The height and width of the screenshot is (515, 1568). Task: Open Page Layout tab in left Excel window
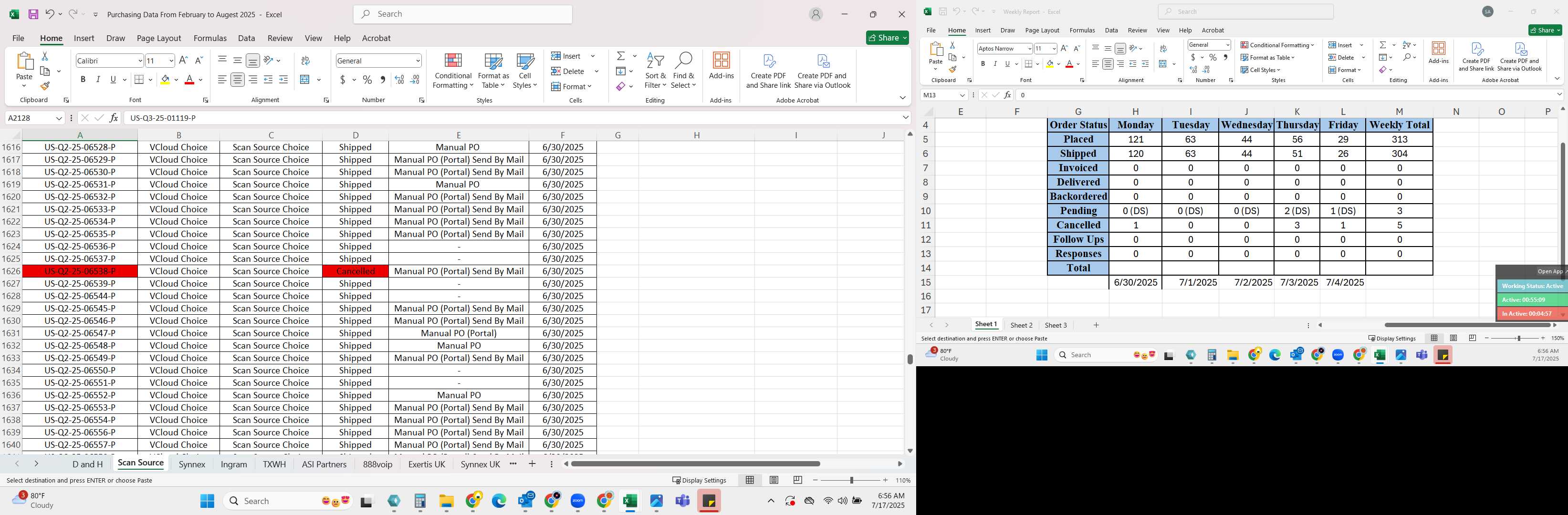click(x=159, y=38)
